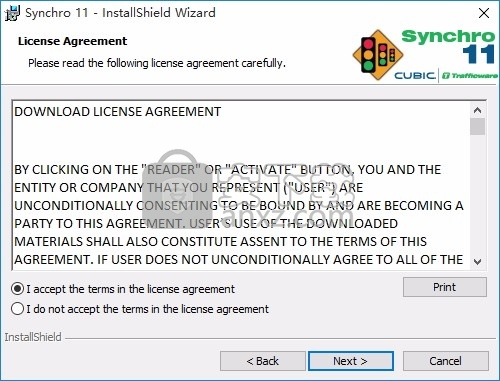Close the InstallShield Wizard window

(x=484, y=13)
